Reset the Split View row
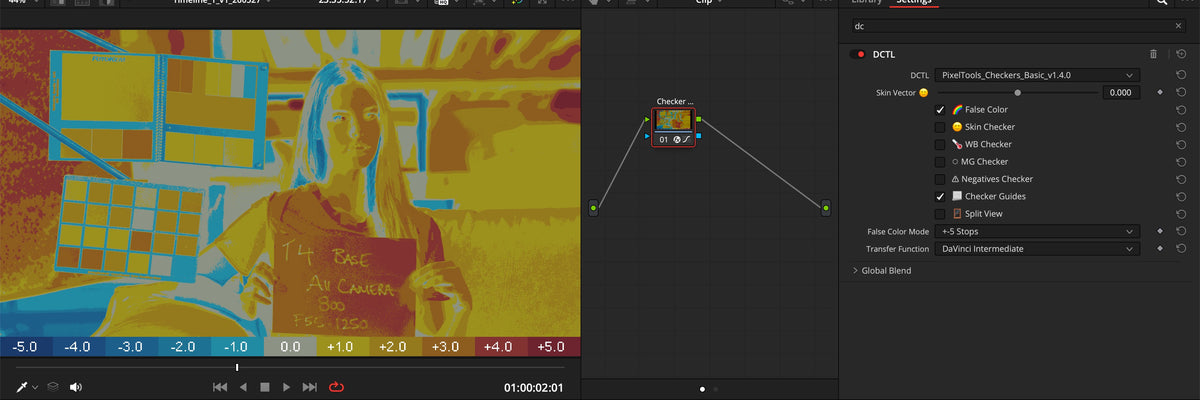This screenshot has width=1200, height=400. point(1181,213)
